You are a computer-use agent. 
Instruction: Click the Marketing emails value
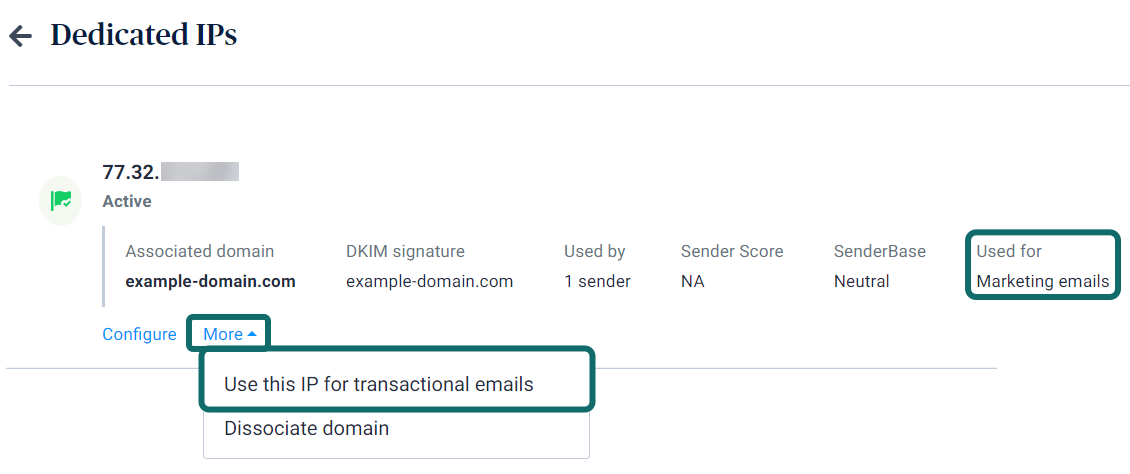(x=1042, y=281)
